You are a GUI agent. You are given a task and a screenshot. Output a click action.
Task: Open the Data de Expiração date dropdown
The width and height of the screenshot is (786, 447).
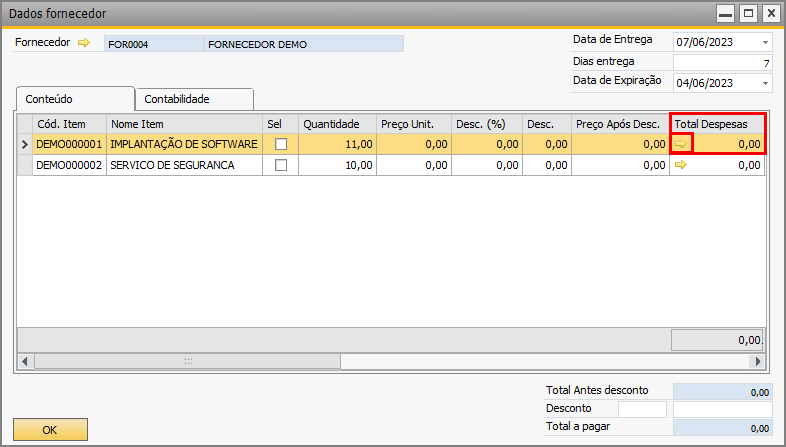click(765, 83)
